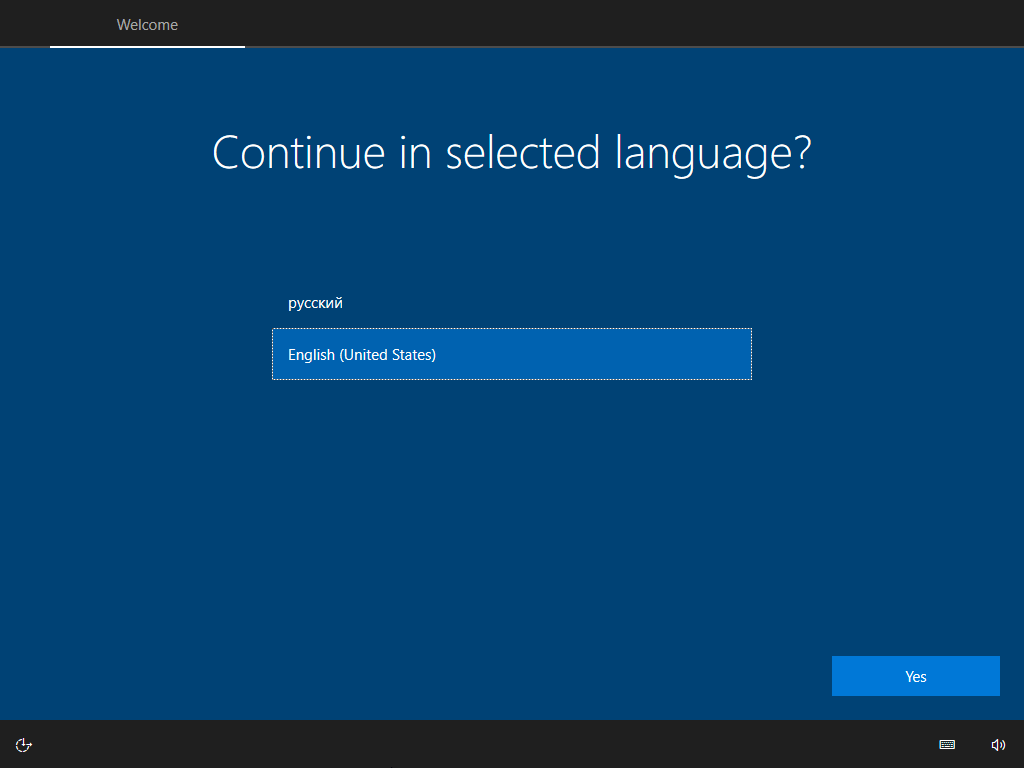Select English (United States) language
Image resolution: width=1024 pixels, height=768 pixels.
(512, 354)
